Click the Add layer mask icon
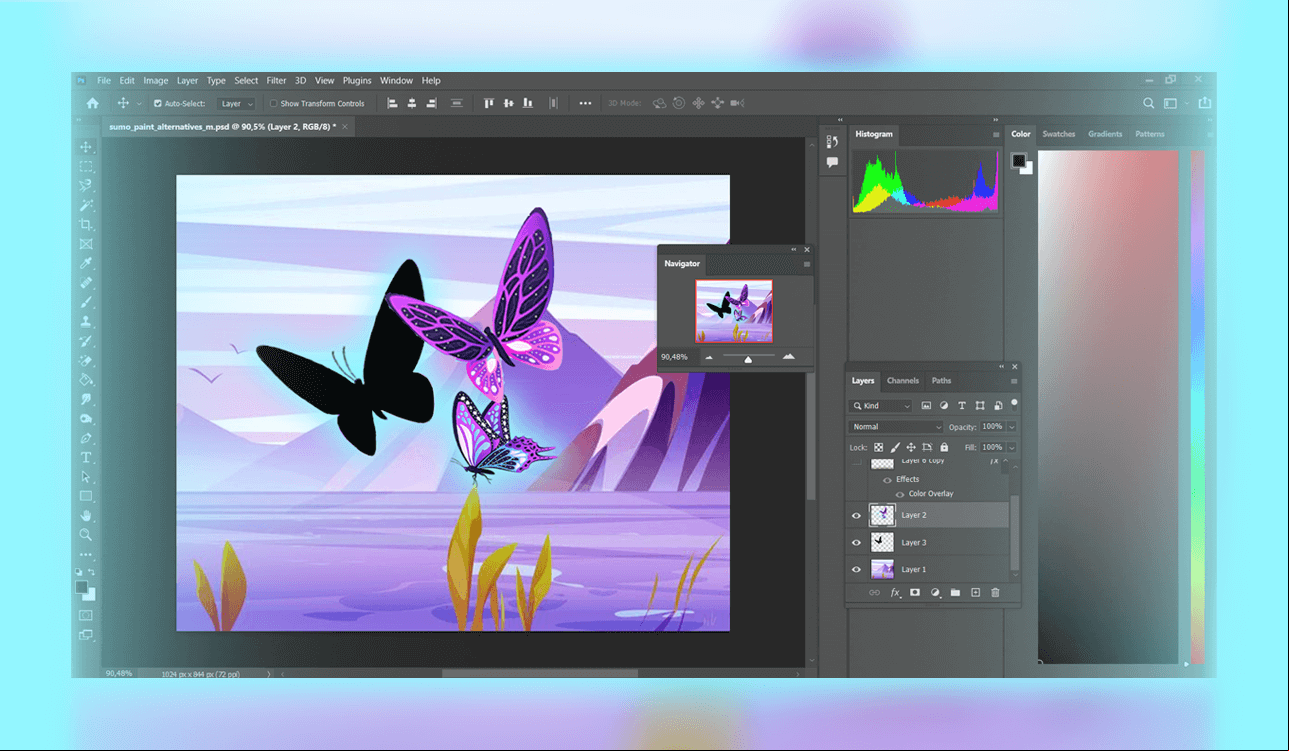The height and width of the screenshot is (751, 1289). click(x=915, y=593)
